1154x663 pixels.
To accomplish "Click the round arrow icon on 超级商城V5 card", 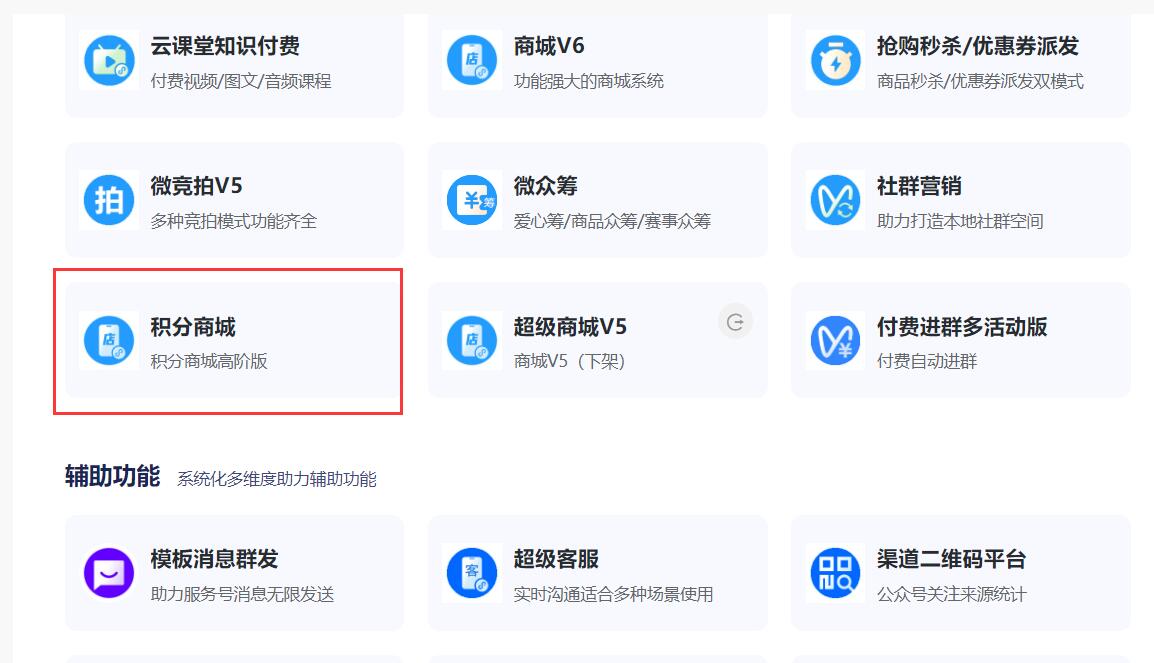I will coord(735,322).
